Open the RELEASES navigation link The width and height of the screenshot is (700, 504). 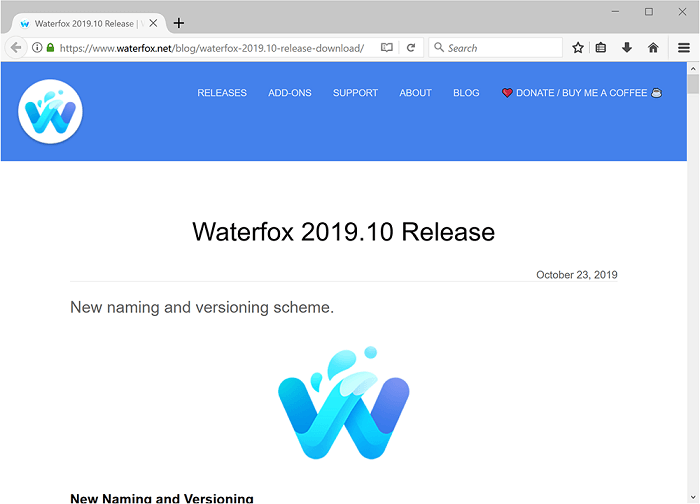[x=222, y=93]
